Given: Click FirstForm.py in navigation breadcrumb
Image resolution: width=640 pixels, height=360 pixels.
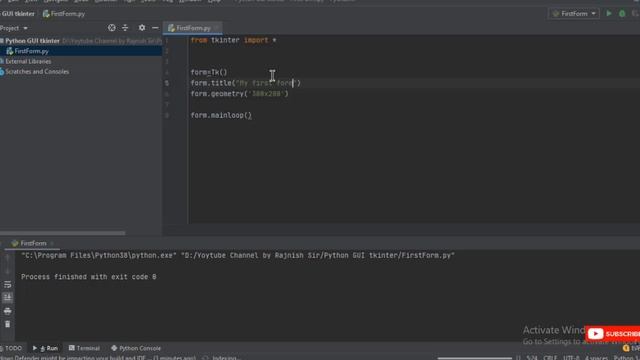Looking at the screenshot, I should coord(64,13).
